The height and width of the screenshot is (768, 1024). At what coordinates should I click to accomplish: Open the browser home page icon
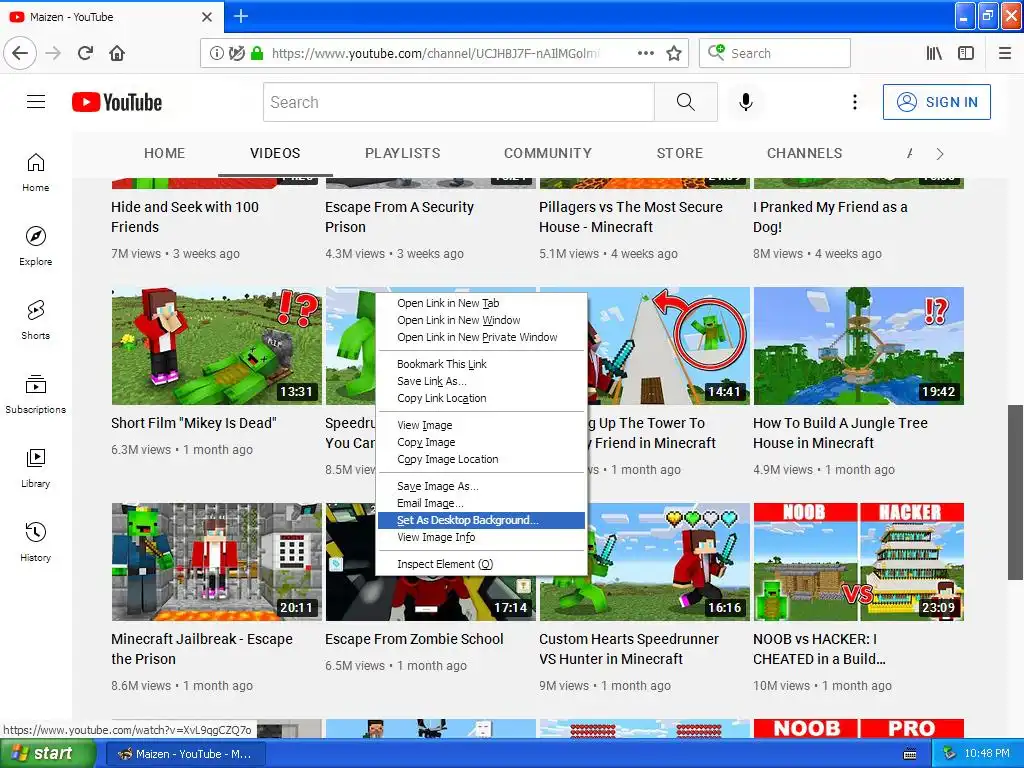(117, 53)
